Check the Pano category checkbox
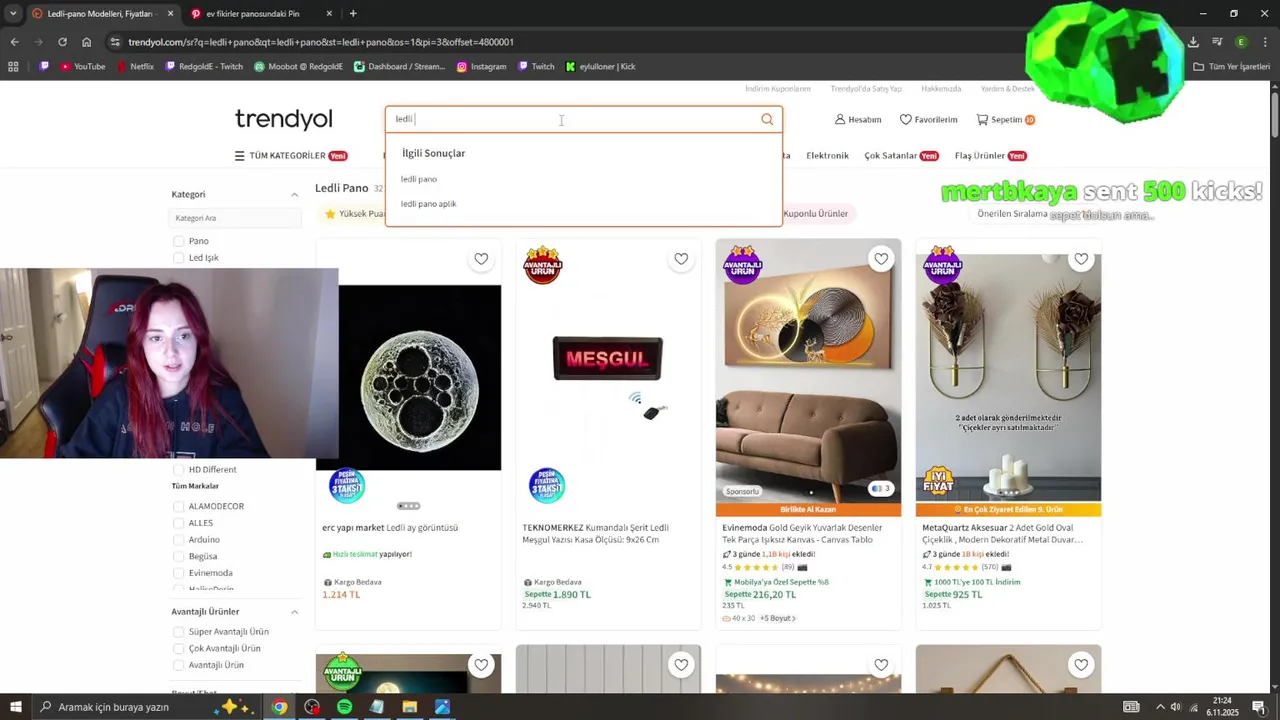1280x720 pixels. [179, 241]
